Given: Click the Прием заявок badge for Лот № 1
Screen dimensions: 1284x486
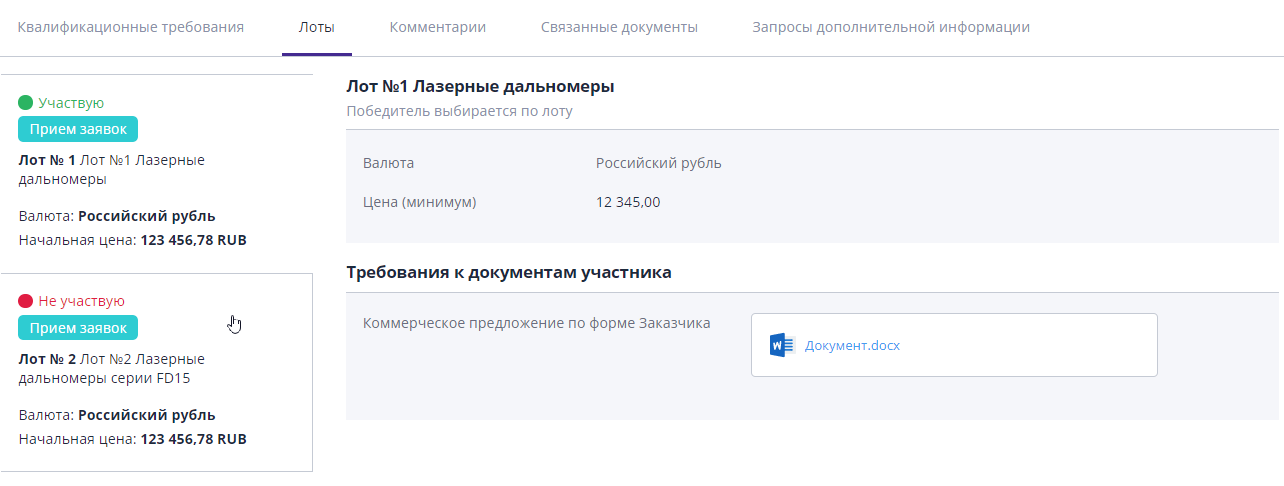Looking at the screenshot, I should [x=78, y=129].
